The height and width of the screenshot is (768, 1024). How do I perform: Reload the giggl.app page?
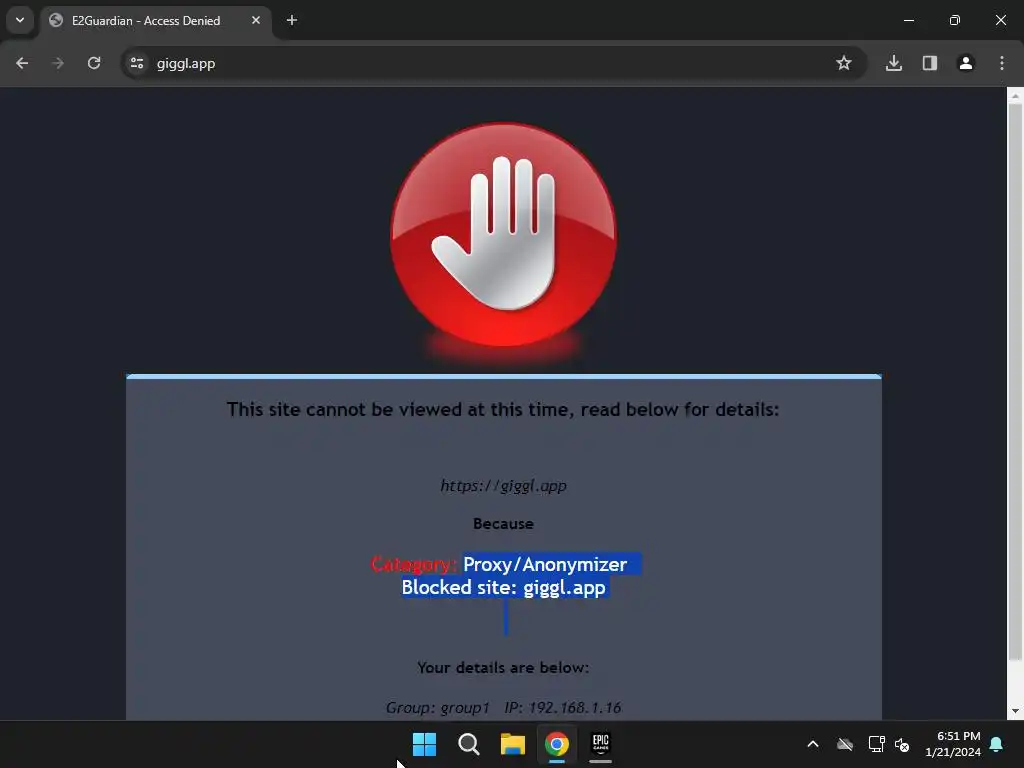click(x=94, y=63)
